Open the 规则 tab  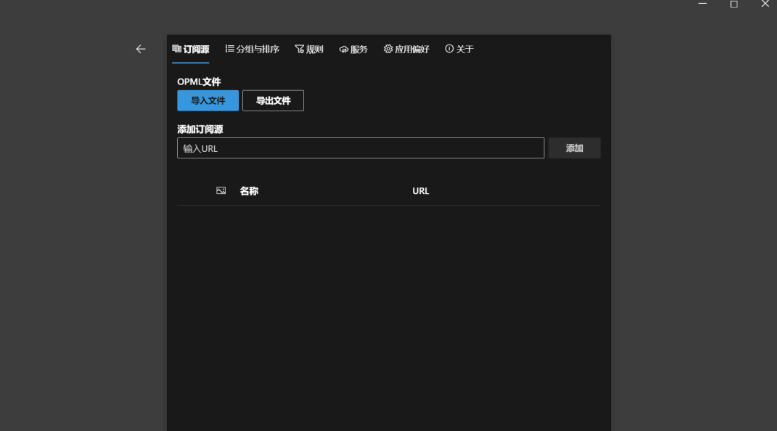click(314, 49)
